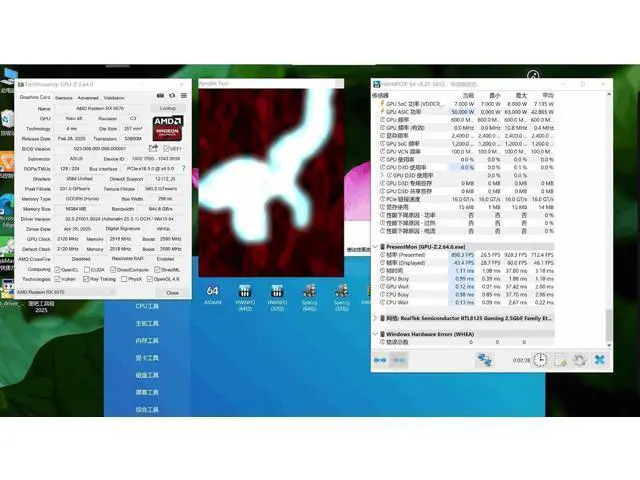Viewport: 640px width, 480px height.
Task: Collapse the PresentMon sensor group
Action: point(375,247)
